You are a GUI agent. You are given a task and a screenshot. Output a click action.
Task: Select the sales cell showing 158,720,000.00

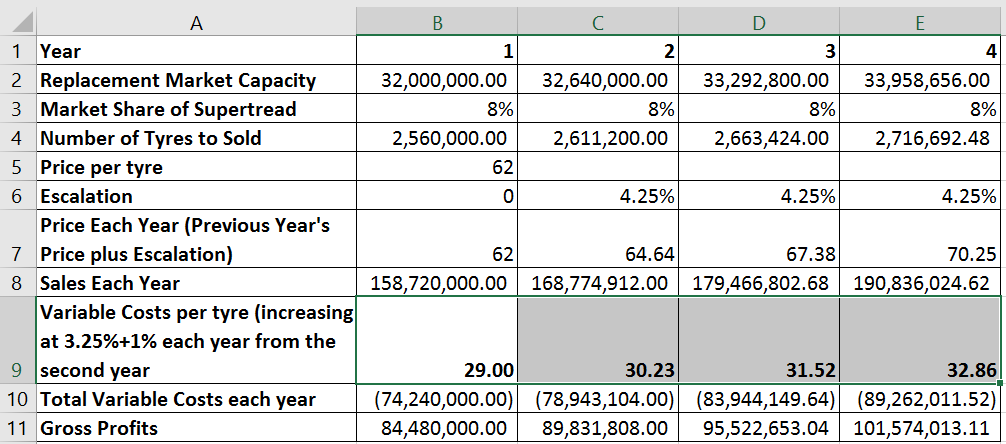tap(436, 283)
